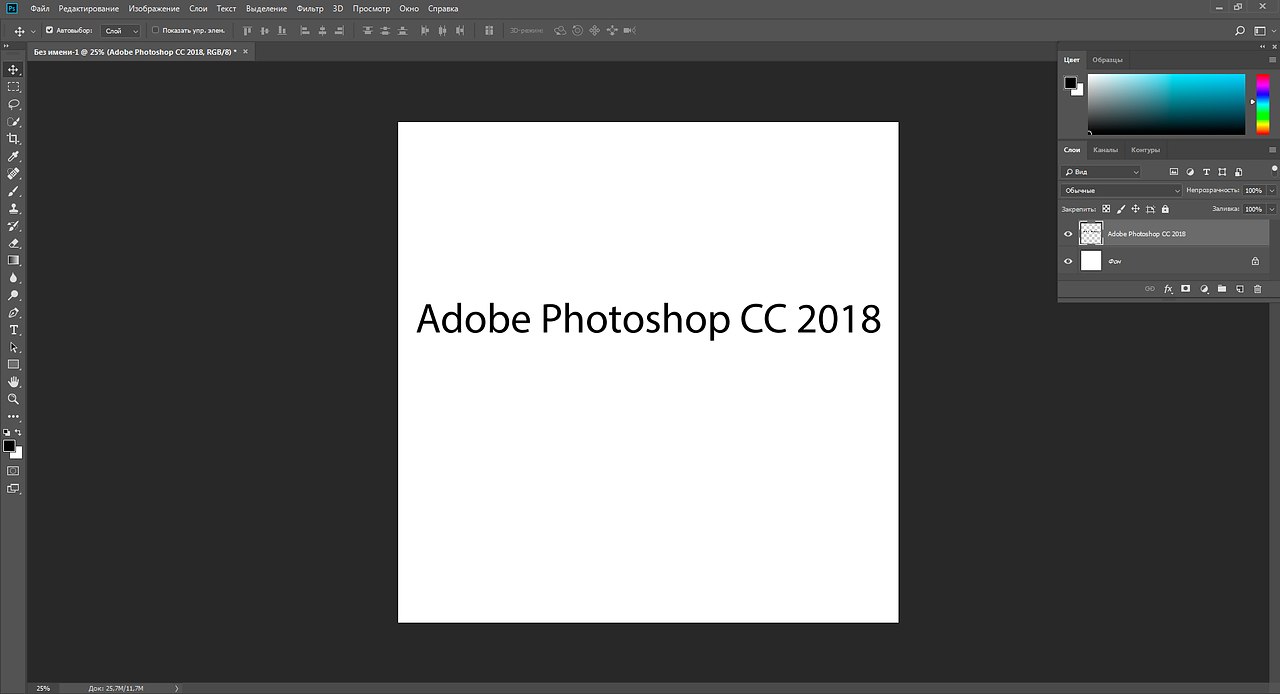Switch to the Каналы tab
The image size is (1280, 694).
coord(1105,150)
